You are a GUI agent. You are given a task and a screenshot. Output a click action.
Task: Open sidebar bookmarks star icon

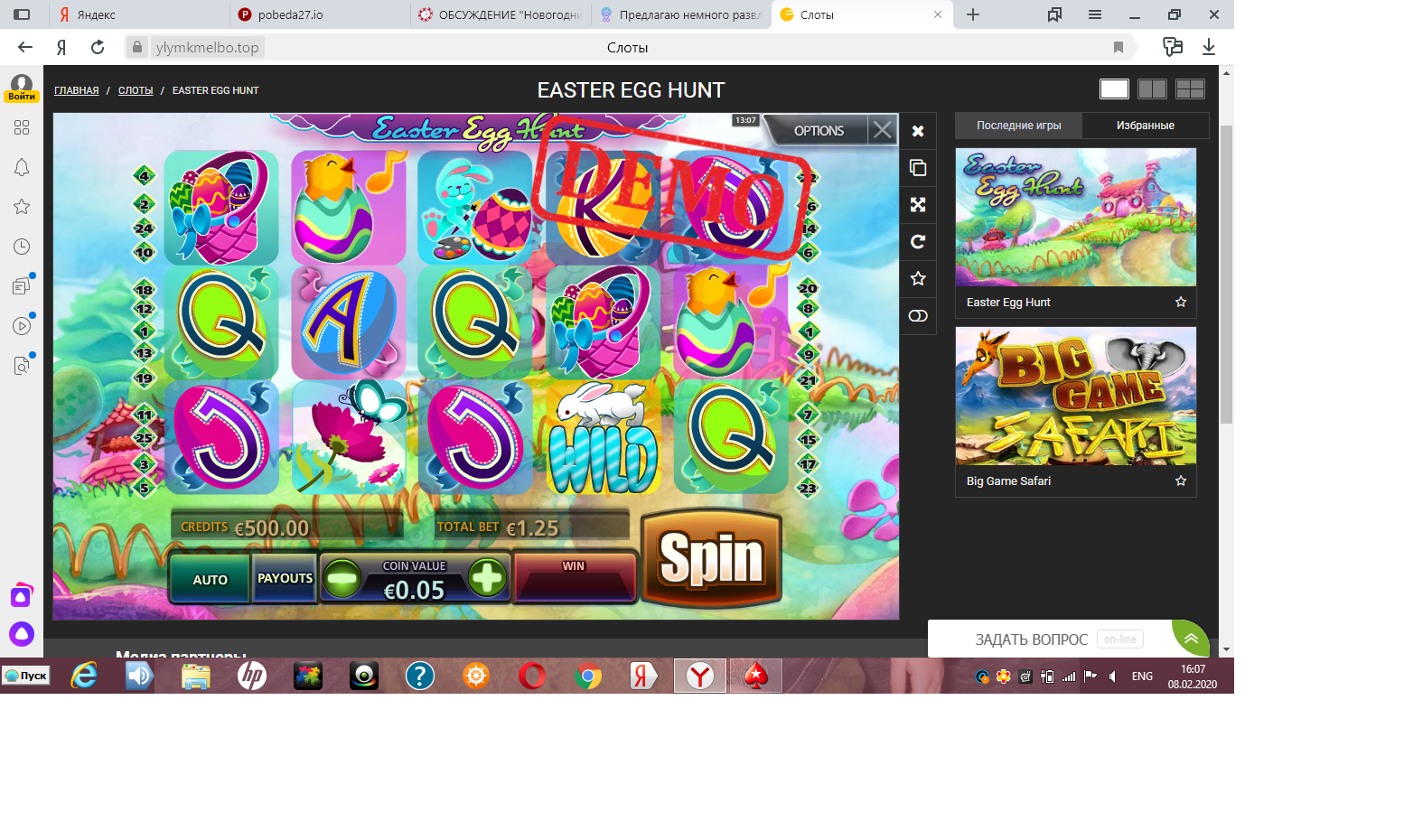click(x=22, y=207)
